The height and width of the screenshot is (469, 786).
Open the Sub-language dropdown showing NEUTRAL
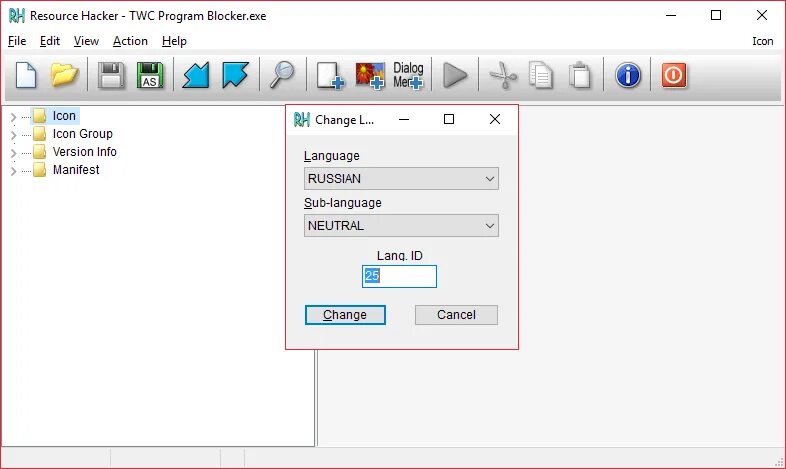401,225
